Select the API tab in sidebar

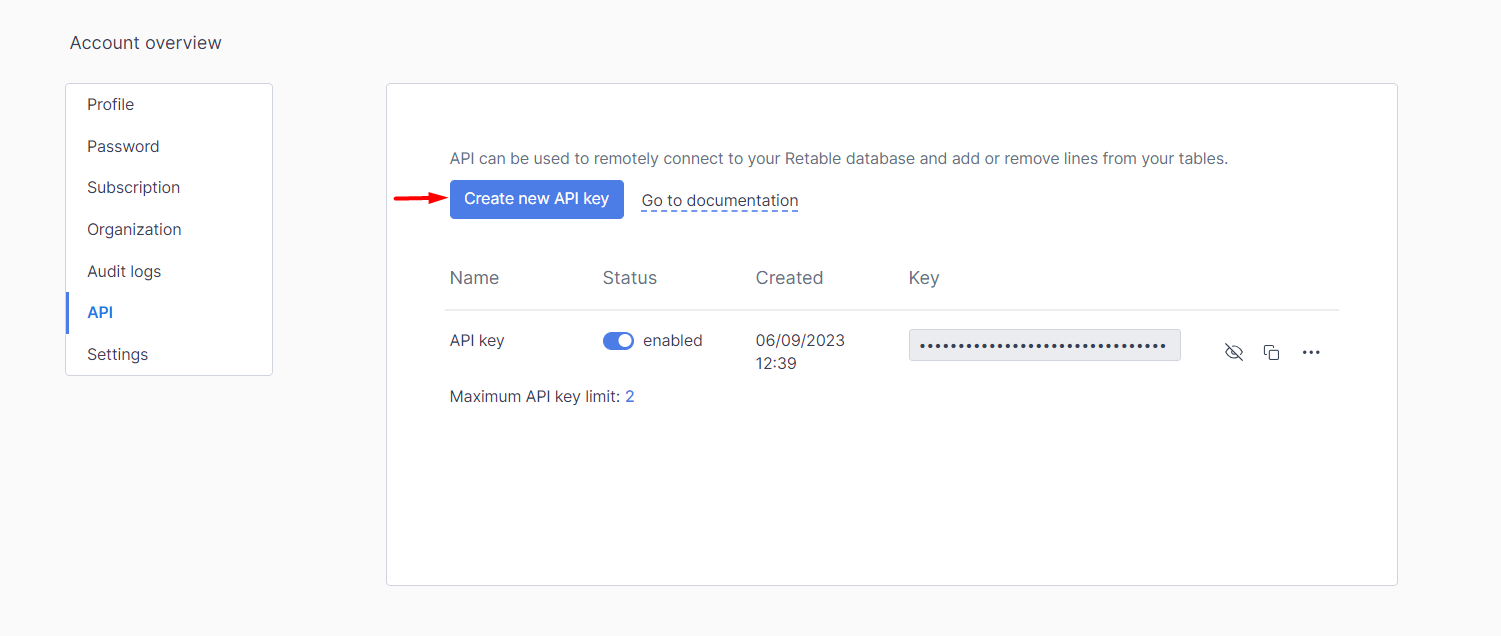(100, 313)
